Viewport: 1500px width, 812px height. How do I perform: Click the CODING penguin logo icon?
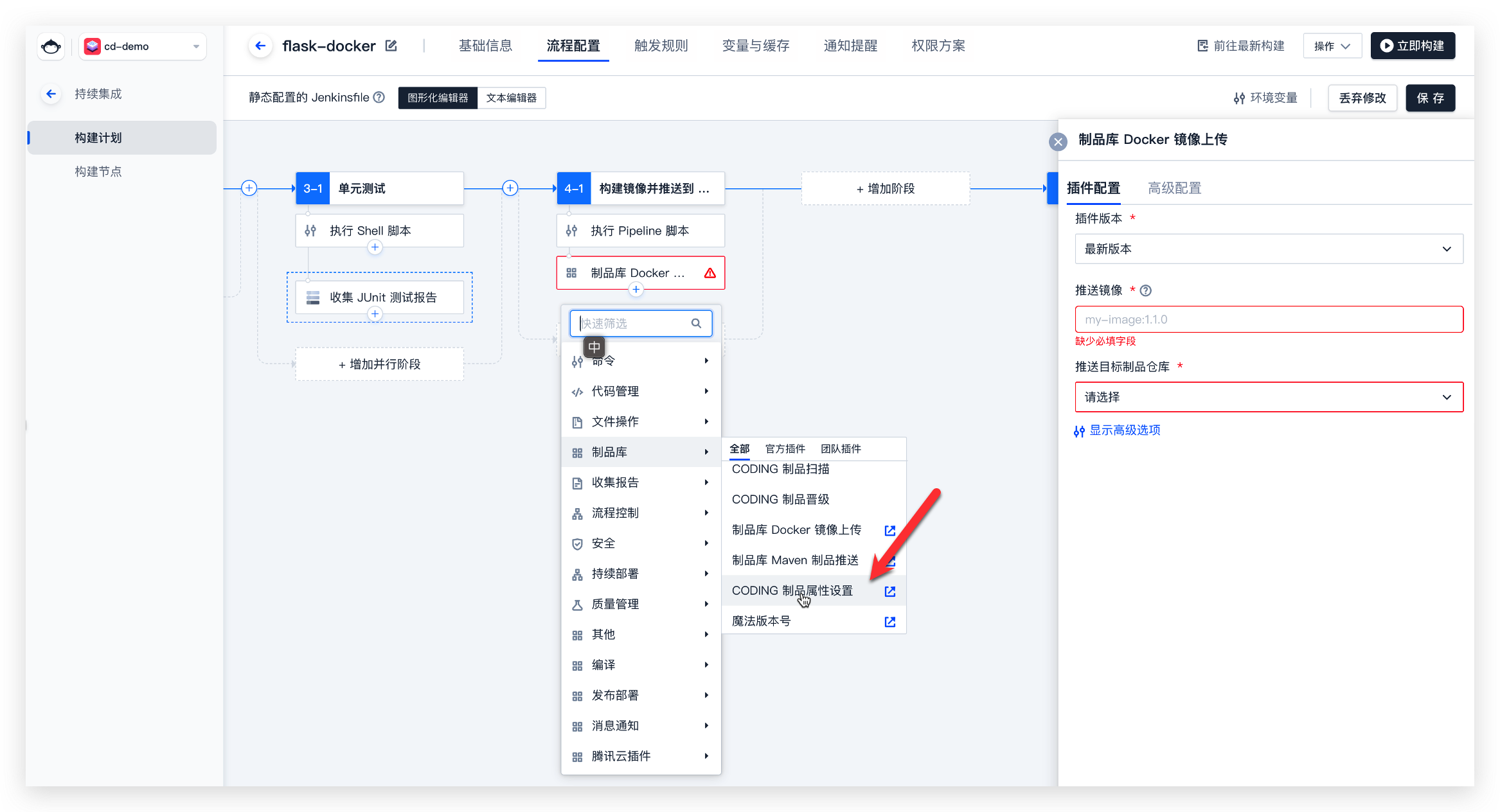[51, 46]
